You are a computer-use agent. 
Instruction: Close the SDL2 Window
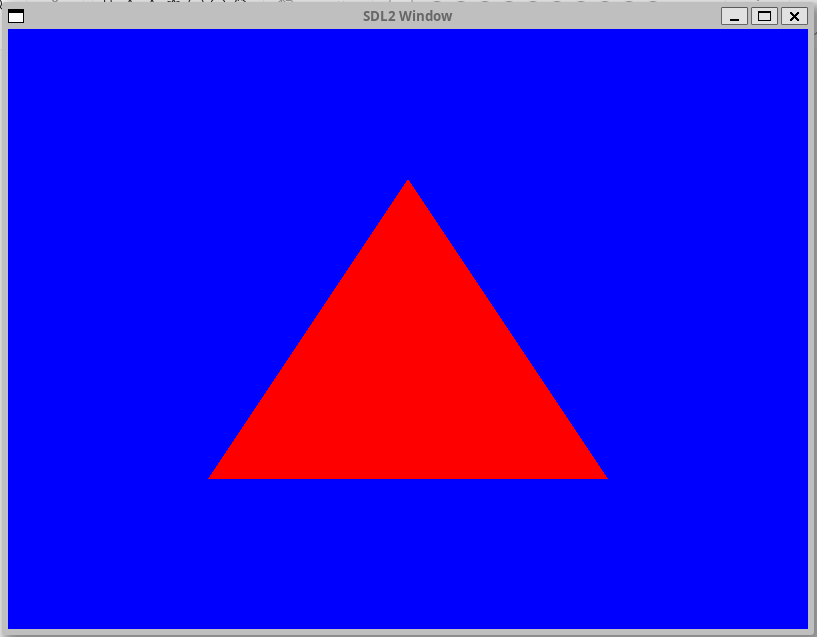[x=794, y=16]
